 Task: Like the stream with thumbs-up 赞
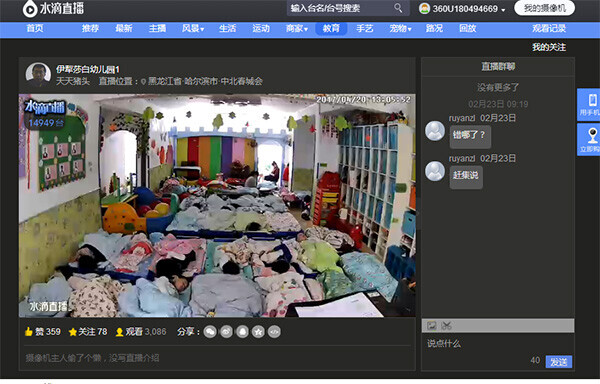click(x=42, y=332)
